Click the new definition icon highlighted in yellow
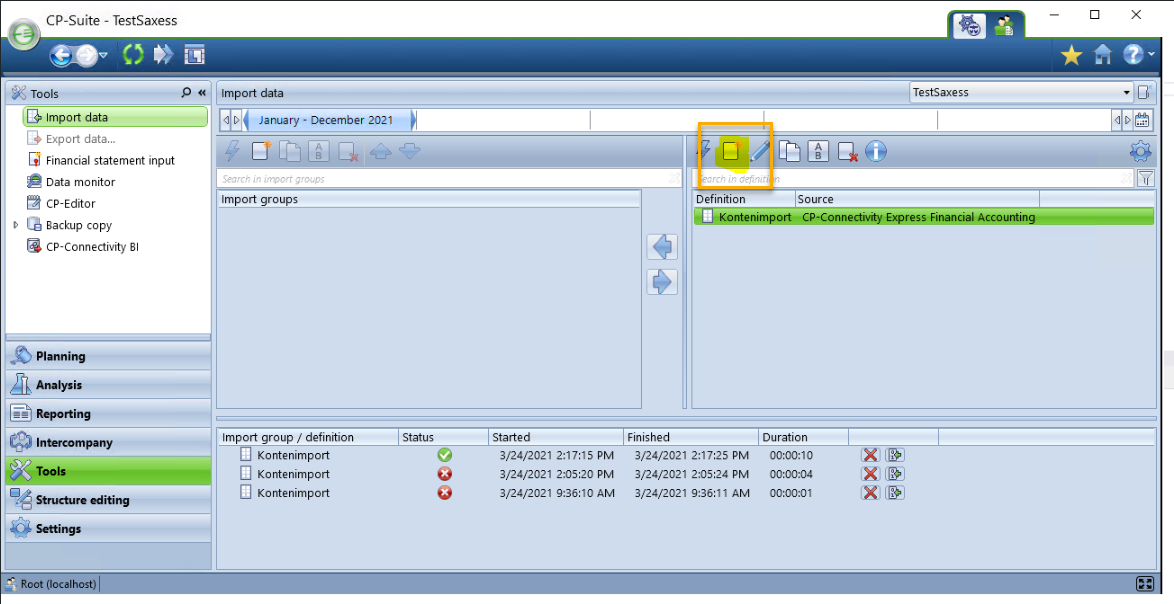1174x604 pixels. (731, 151)
